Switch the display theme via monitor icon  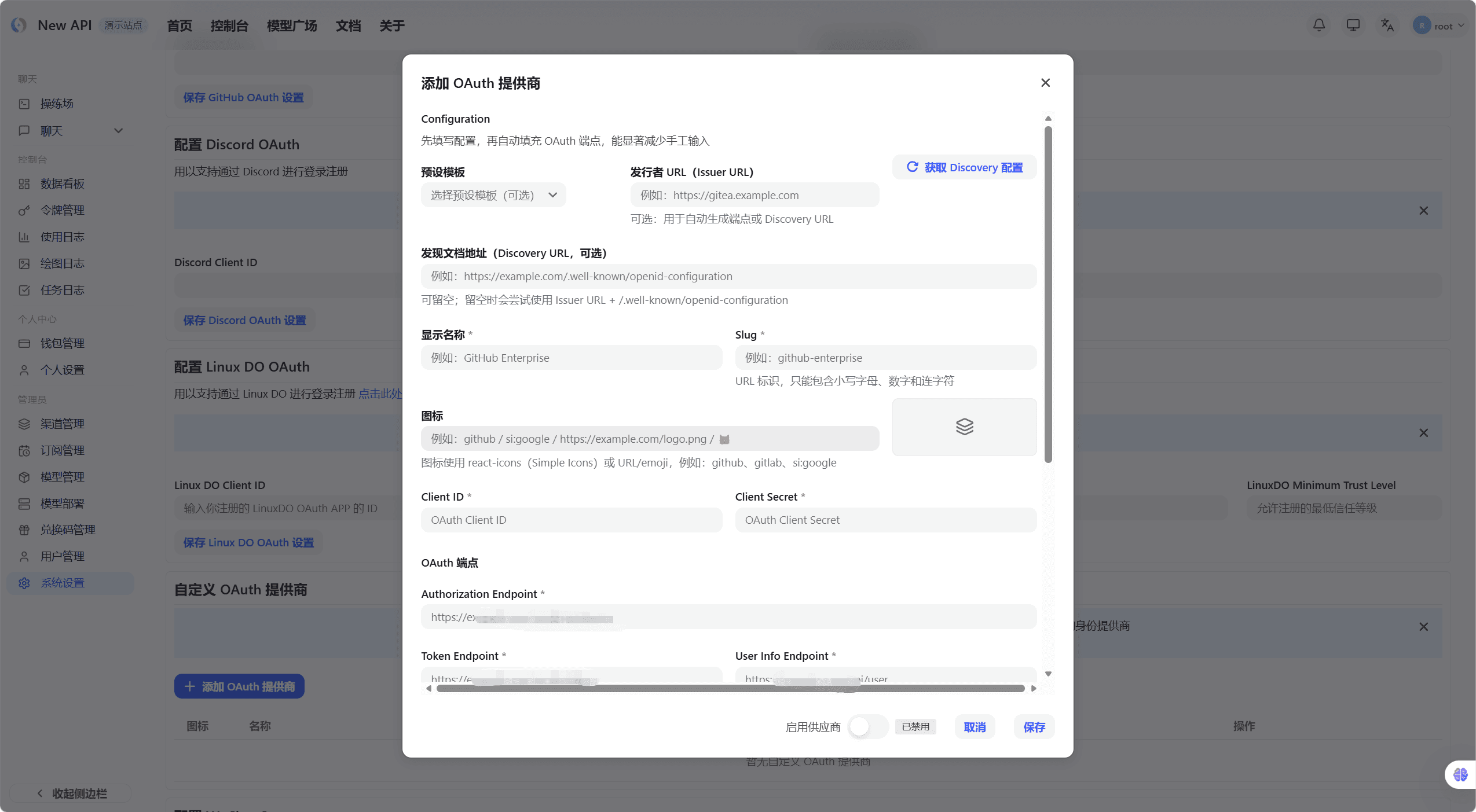click(x=1353, y=25)
